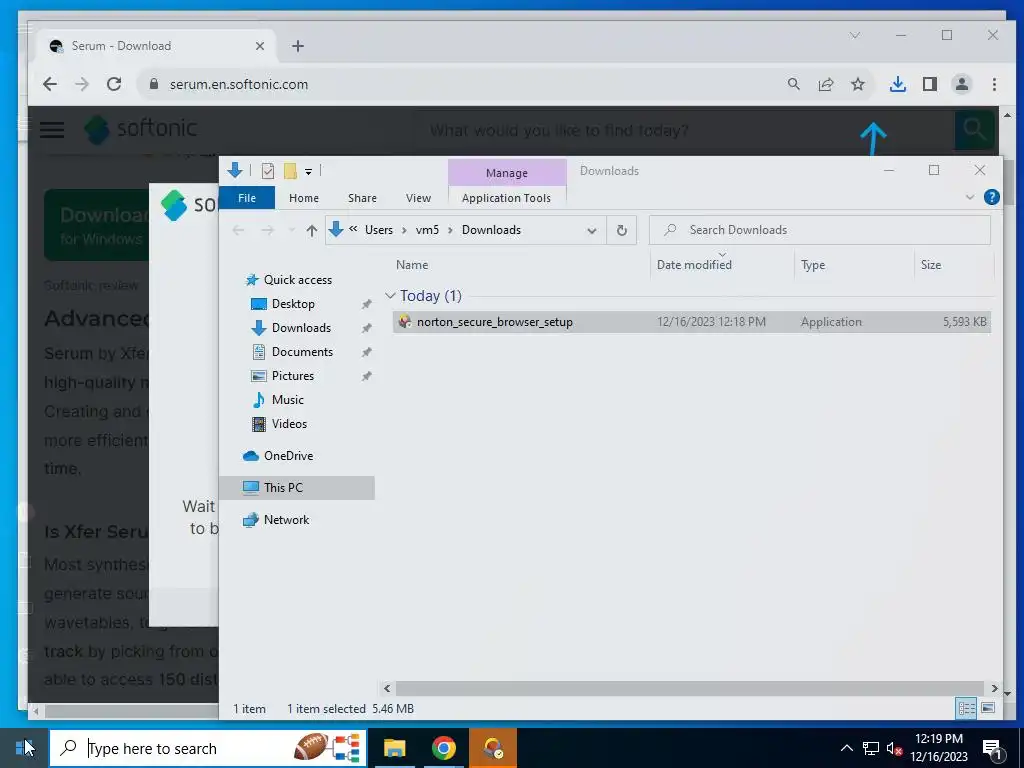Open Explorer help question mark icon
The width and height of the screenshot is (1024, 768).
[x=991, y=197]
